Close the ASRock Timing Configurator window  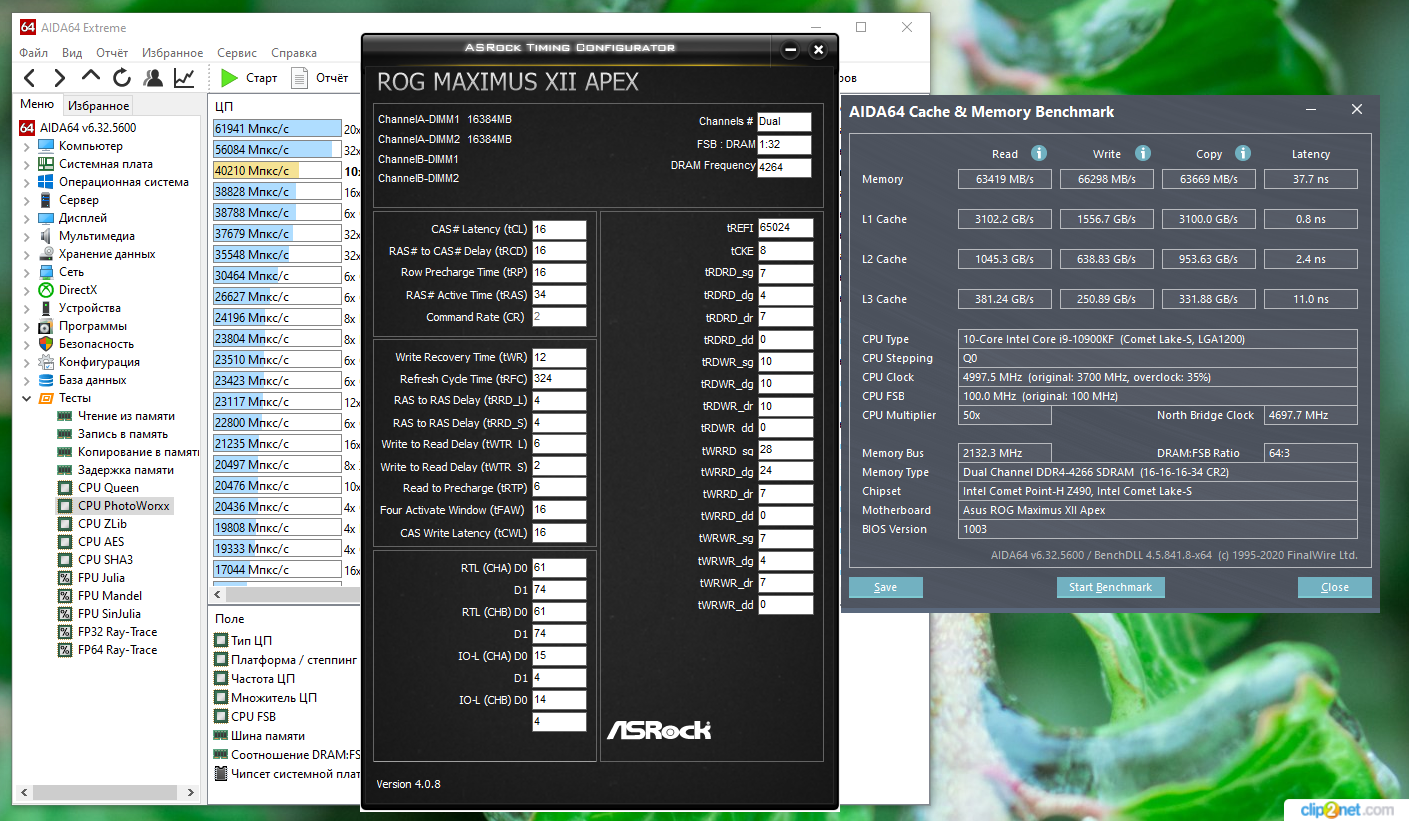pyautogui.click(x=818, y=49)
